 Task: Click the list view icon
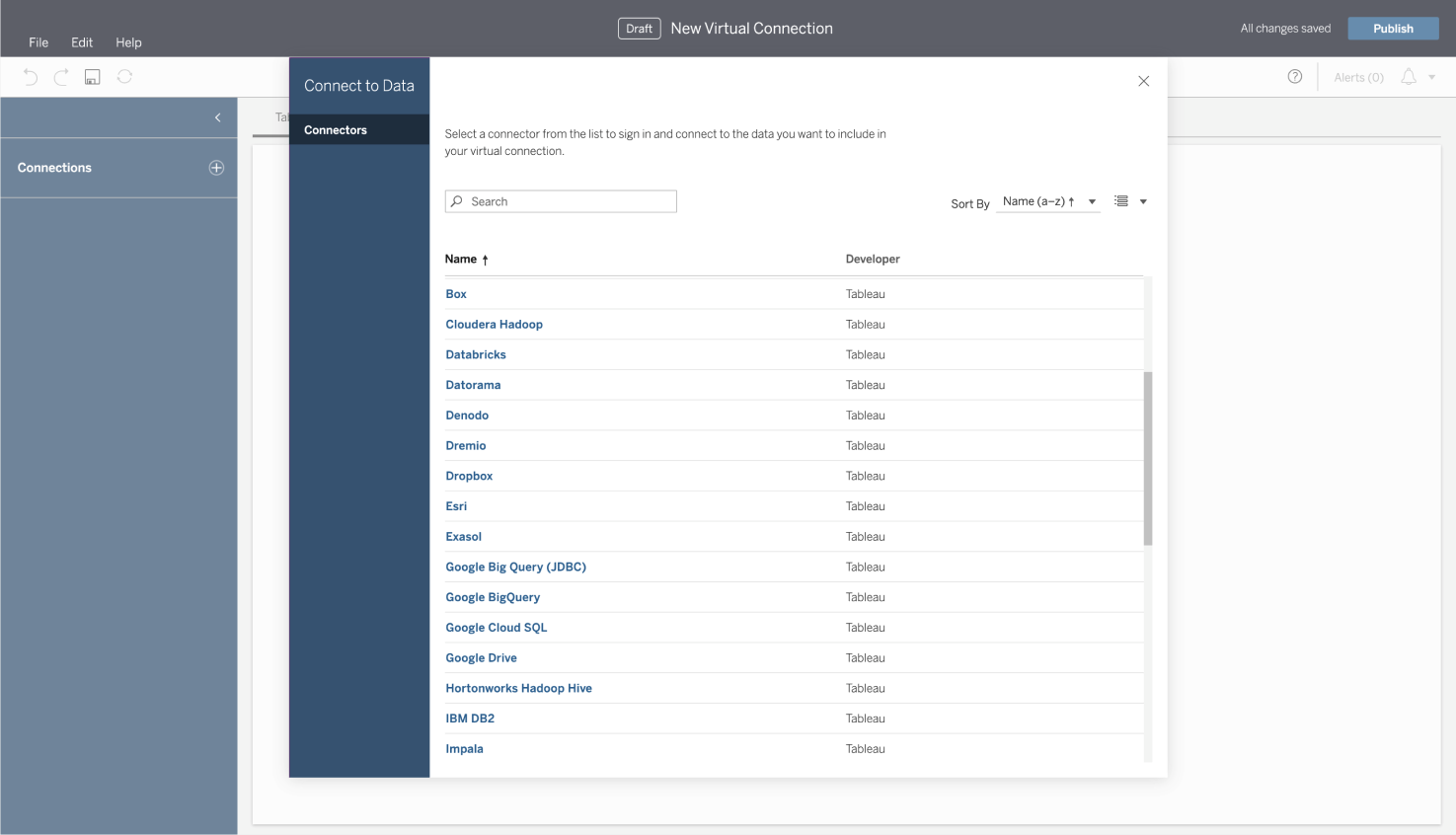(x=1121, y=201)
